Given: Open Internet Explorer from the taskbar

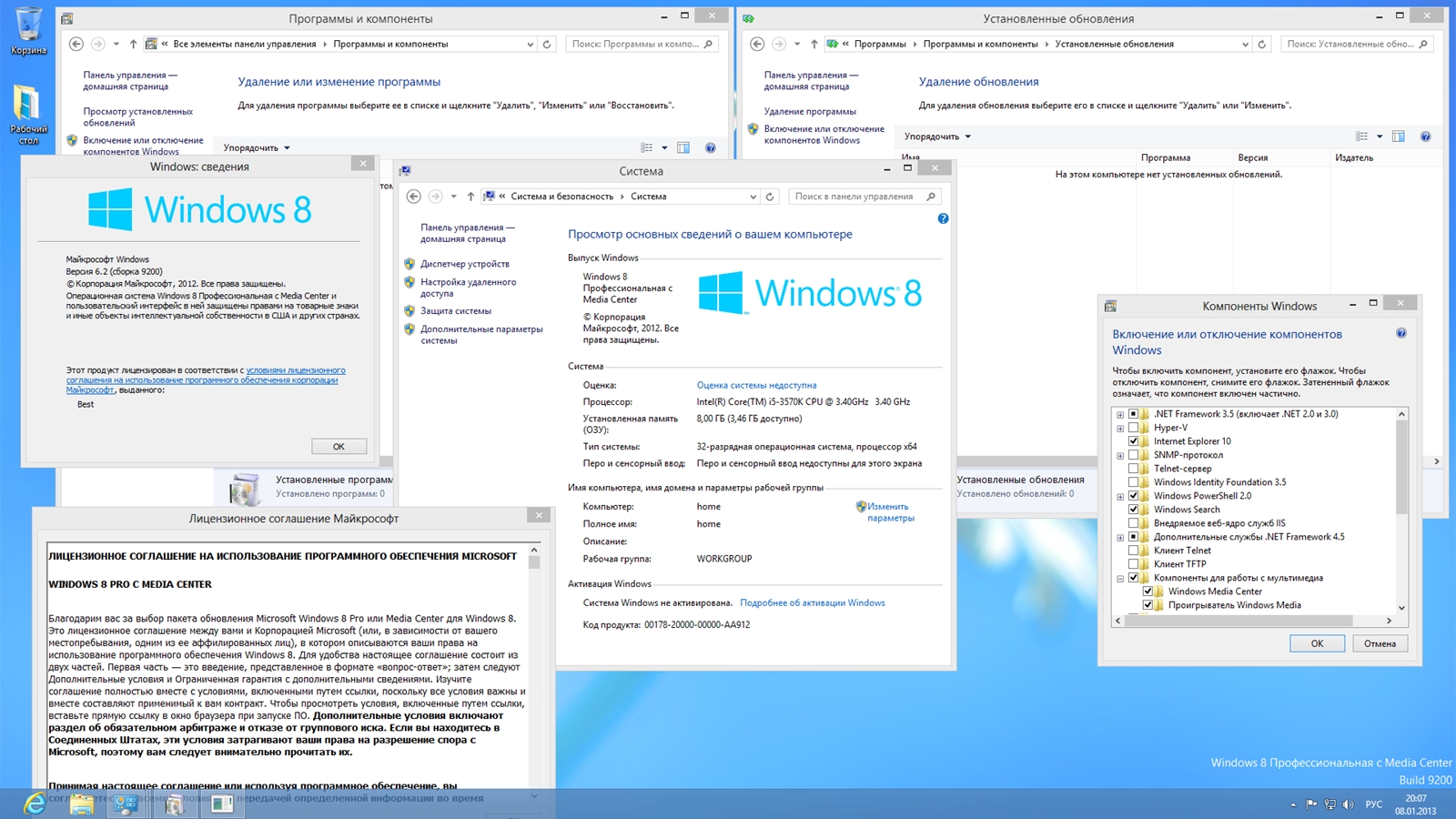Looking at the screenshot, I should click(x=35, y=803).
